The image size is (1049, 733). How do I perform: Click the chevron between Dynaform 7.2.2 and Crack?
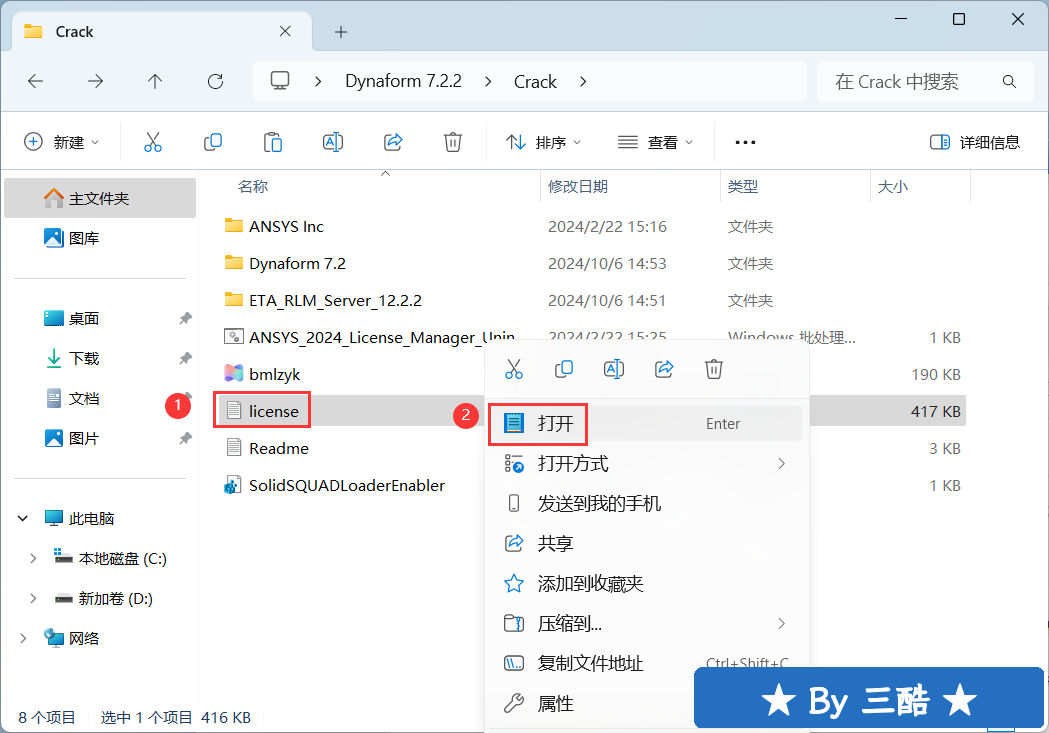[x=488, y=82]
